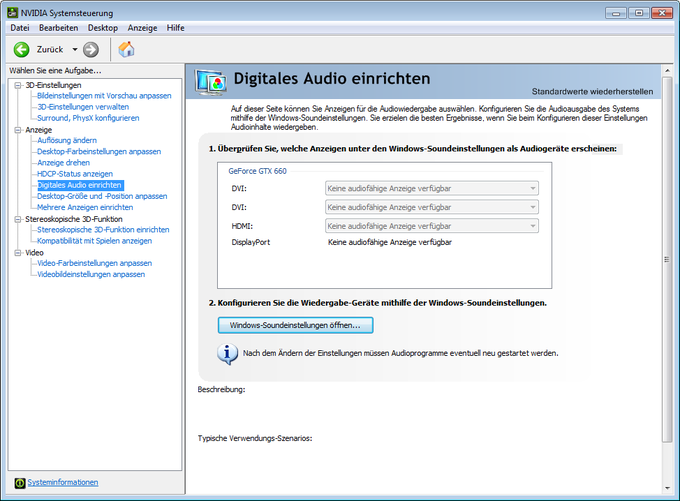Select Auflösung ändern
Image resolution: width=680 pixels, height=501 pixels.
tap(67, 140)
